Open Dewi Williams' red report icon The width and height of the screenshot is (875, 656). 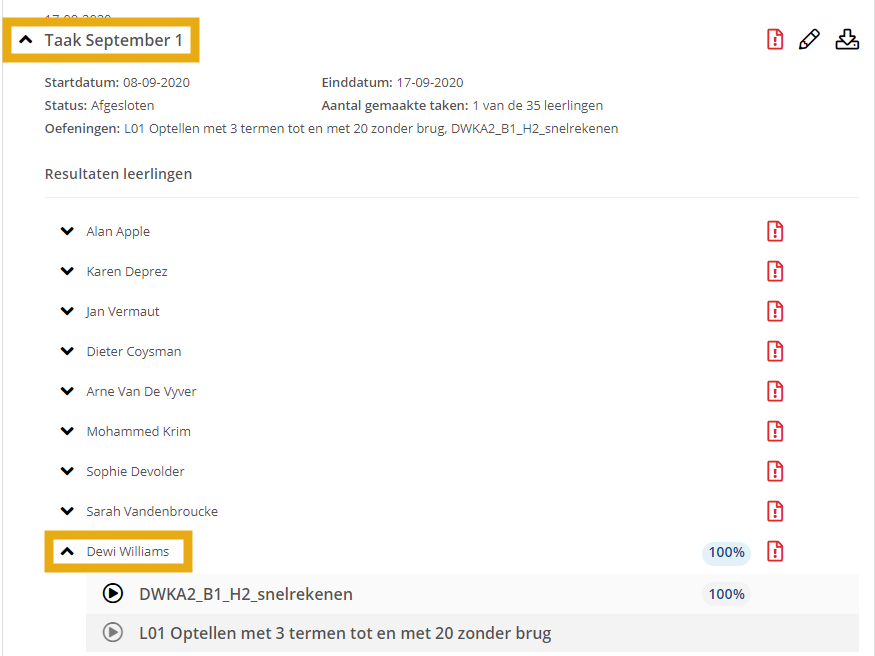tap(775, 551)
